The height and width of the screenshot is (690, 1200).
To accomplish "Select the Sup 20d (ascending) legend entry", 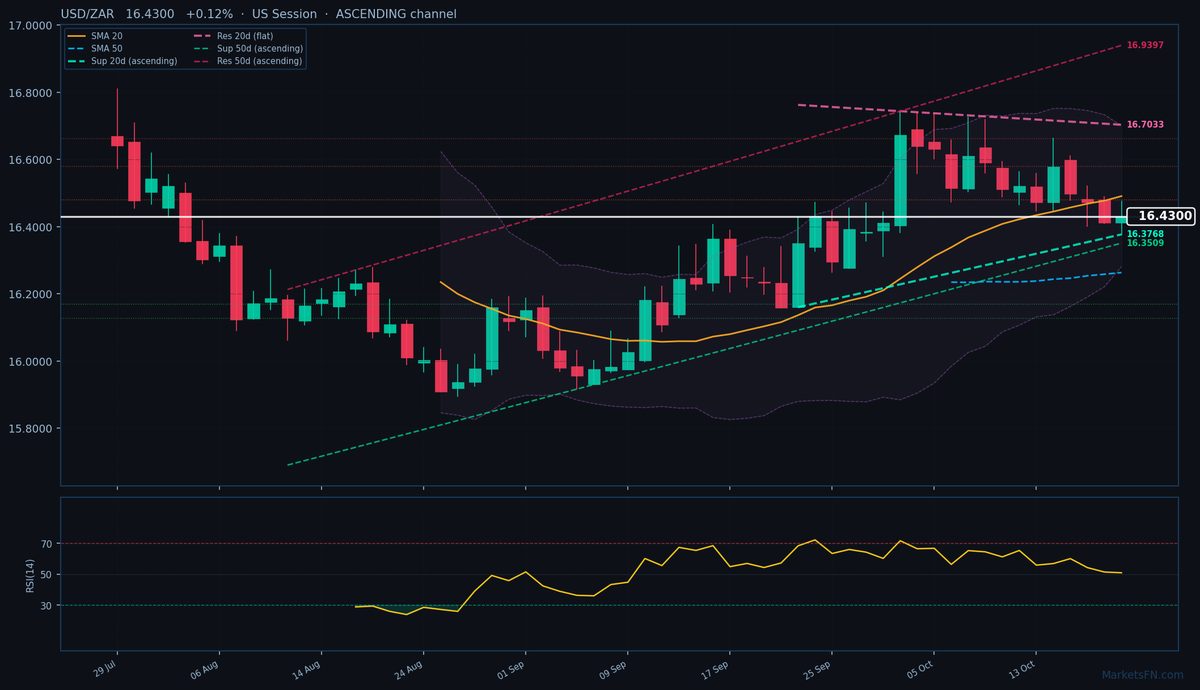I will point(123,61).
